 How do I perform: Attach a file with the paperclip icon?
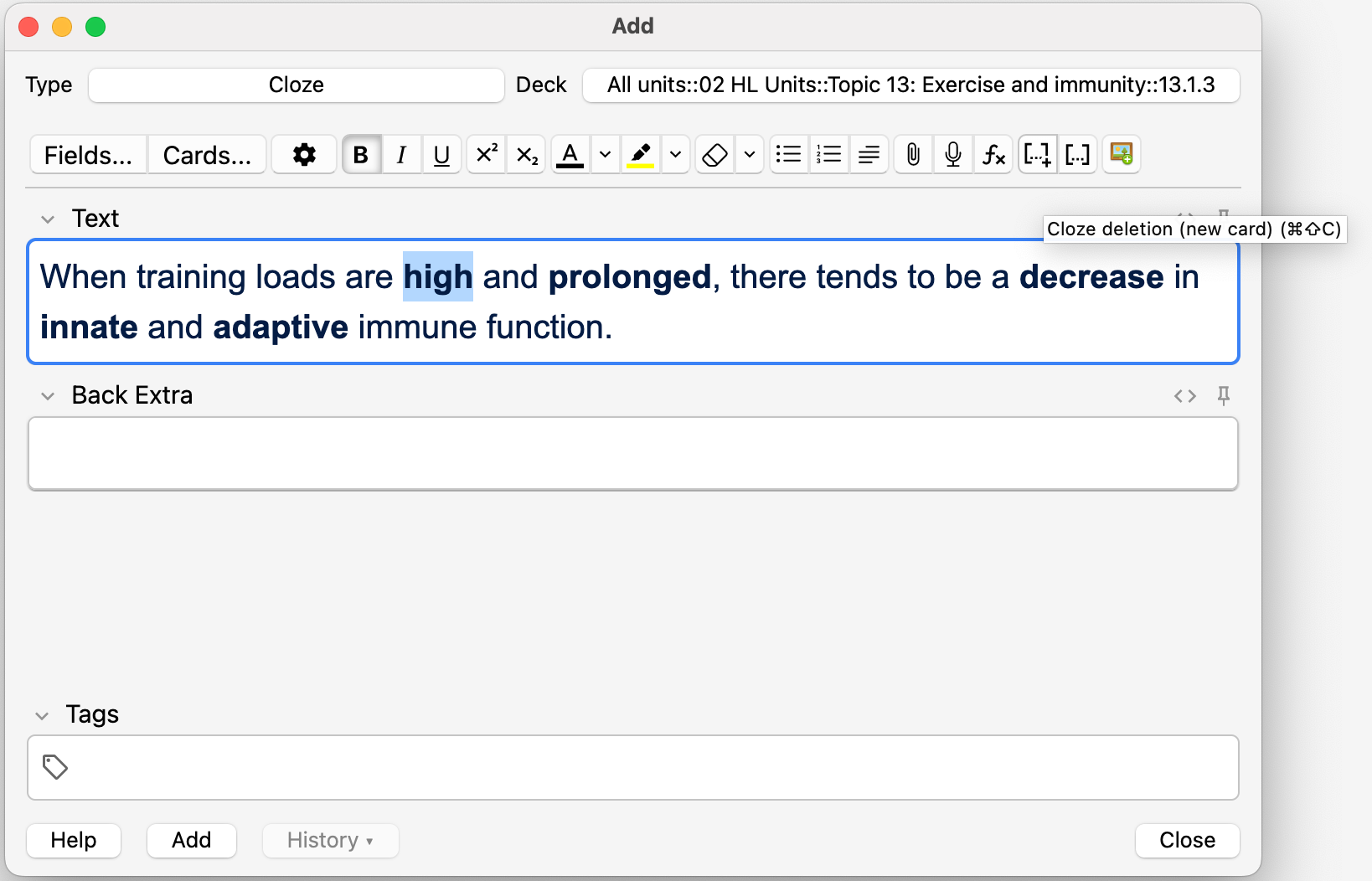click(x=913, y=155)
